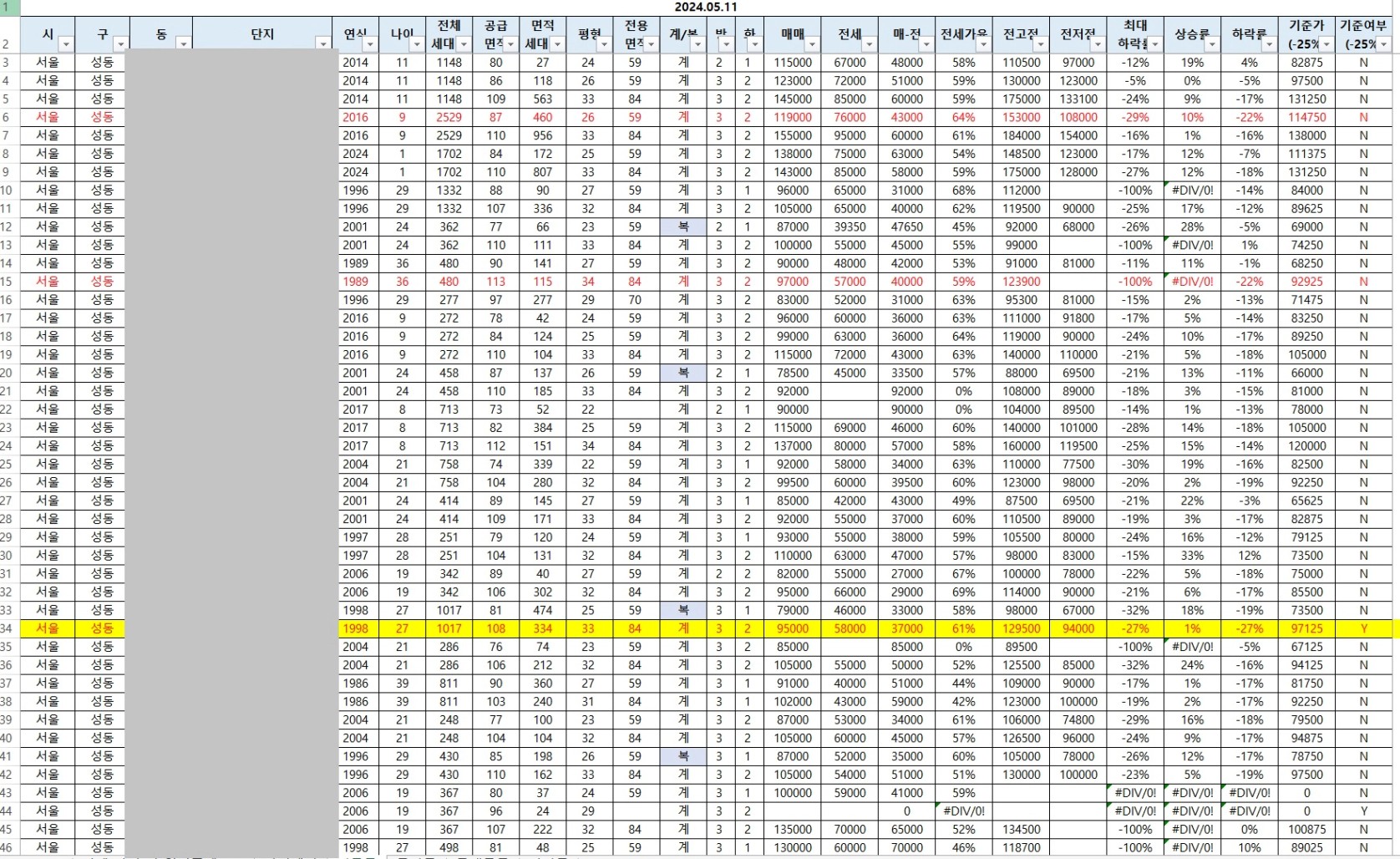
Task: Click the yellow highlighted 매매 cell 95000
Action: tap(793, 628)
